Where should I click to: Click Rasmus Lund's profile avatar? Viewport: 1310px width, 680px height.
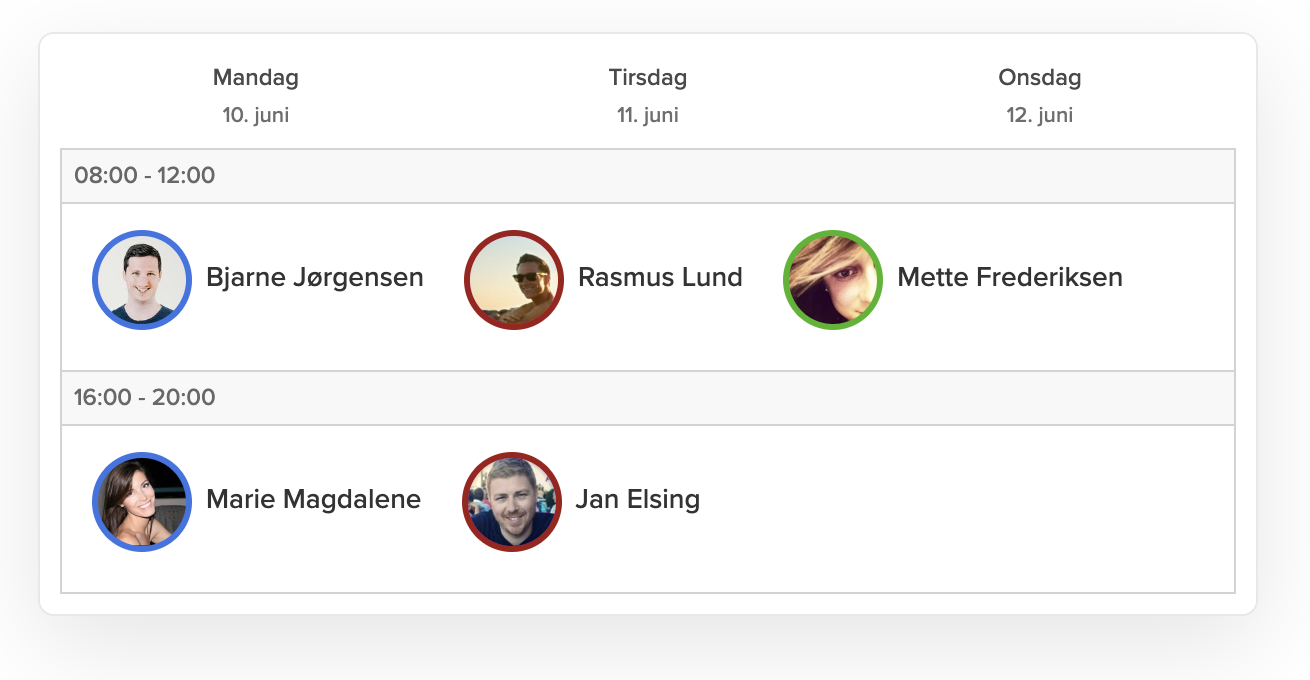coord(513,280)
